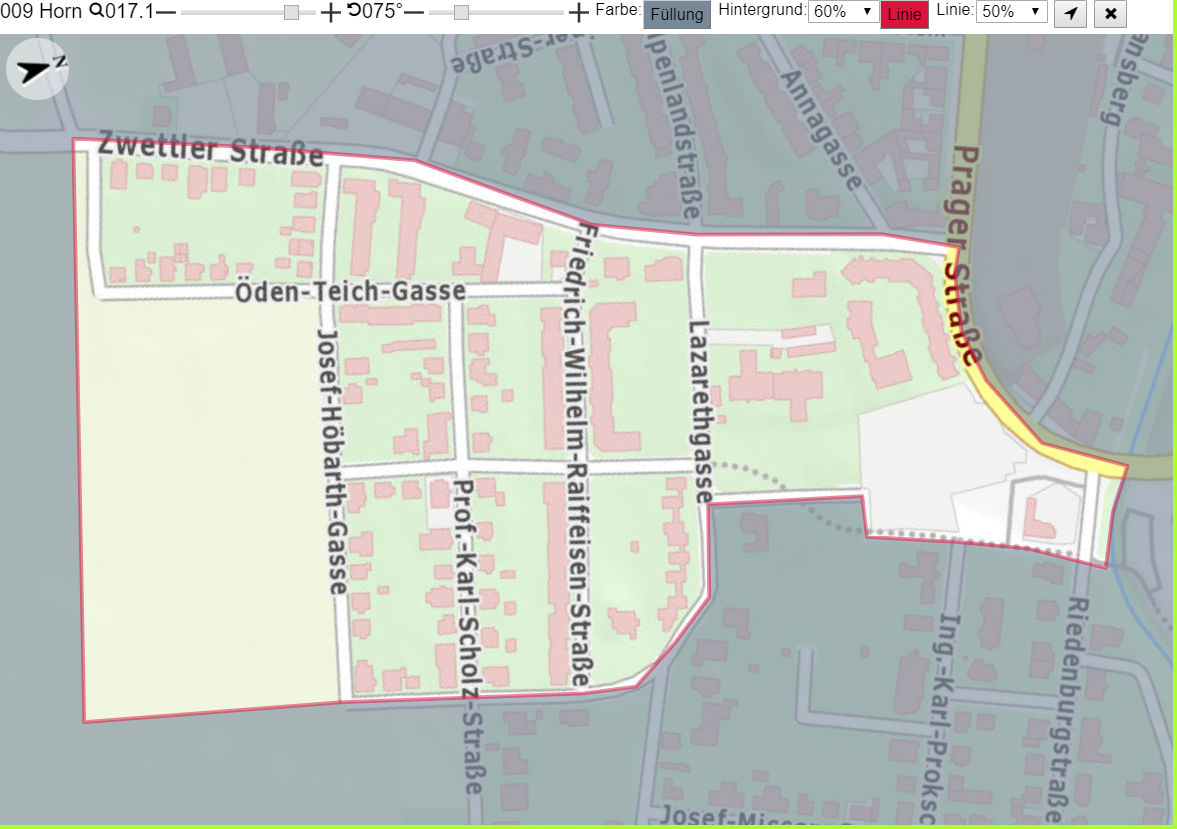Click the rotate symbol beside 075°
The image size is (1177, 829).
[354, 11]
